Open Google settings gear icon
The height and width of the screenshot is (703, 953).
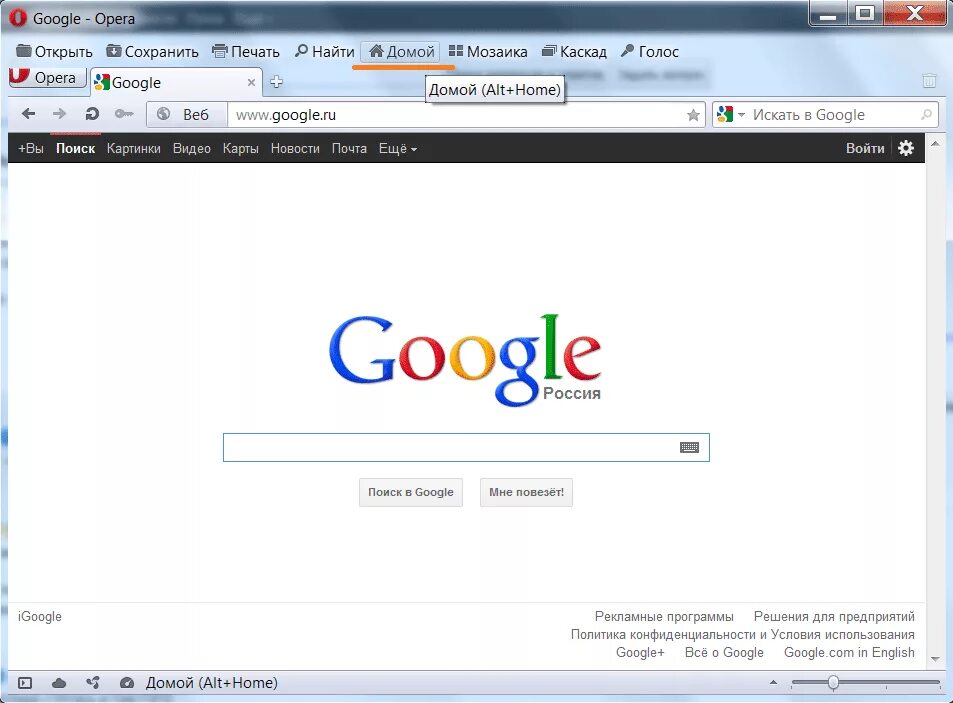tap(906, 148)
